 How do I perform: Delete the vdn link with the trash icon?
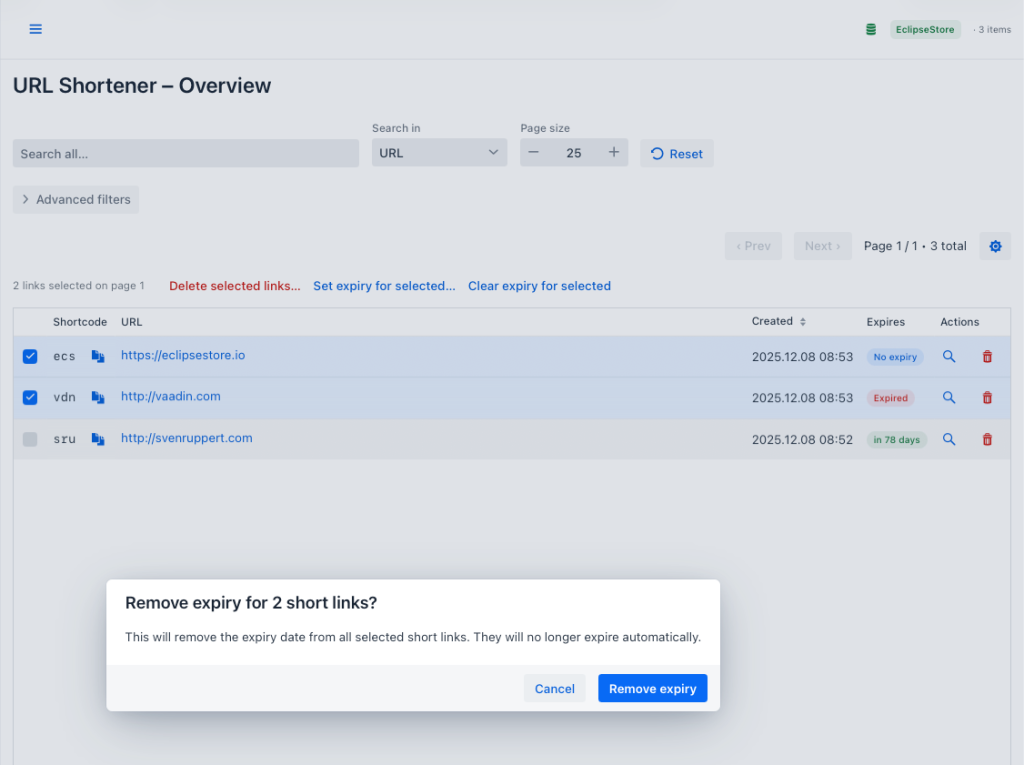point(987,397)
